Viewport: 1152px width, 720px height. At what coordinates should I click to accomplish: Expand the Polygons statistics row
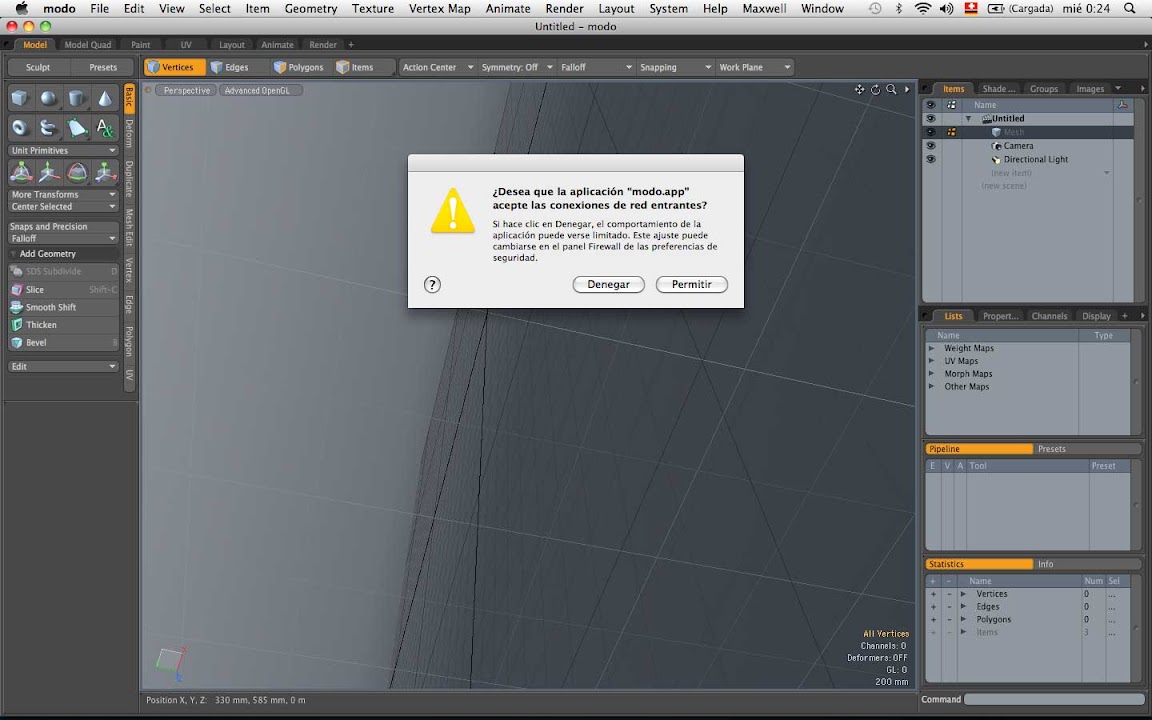pyautogui.click(x=963, y=619)
